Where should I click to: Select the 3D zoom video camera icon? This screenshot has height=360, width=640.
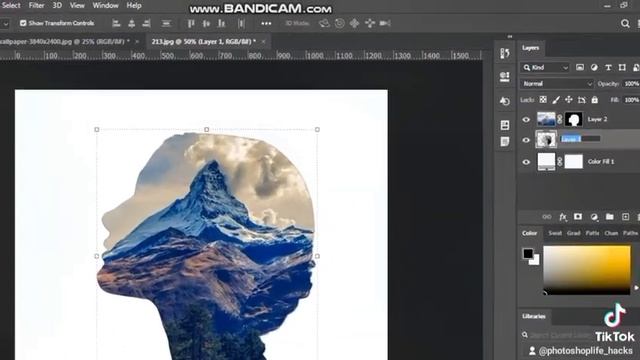385,23
